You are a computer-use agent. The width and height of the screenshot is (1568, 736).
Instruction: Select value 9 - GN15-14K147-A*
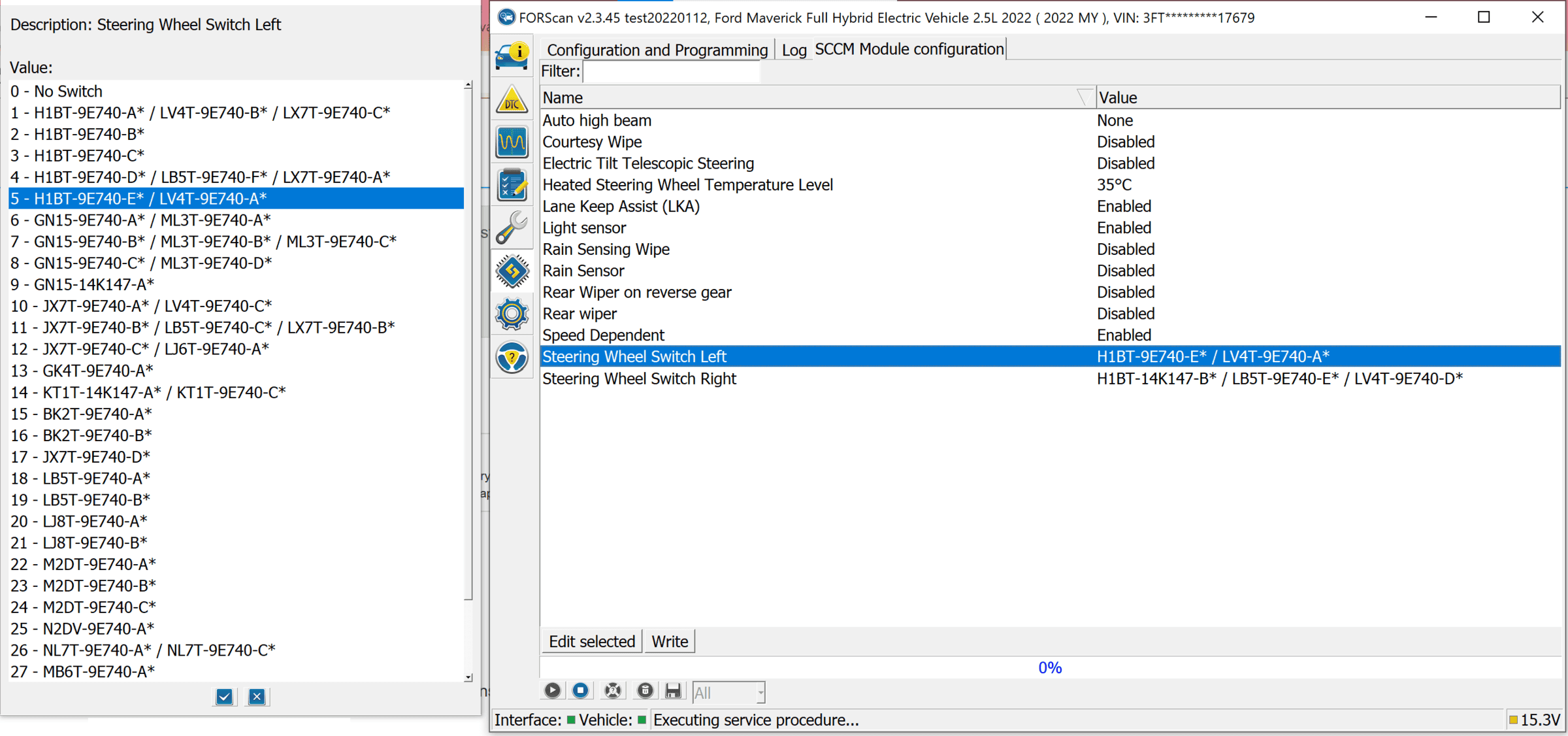point(237,284)
